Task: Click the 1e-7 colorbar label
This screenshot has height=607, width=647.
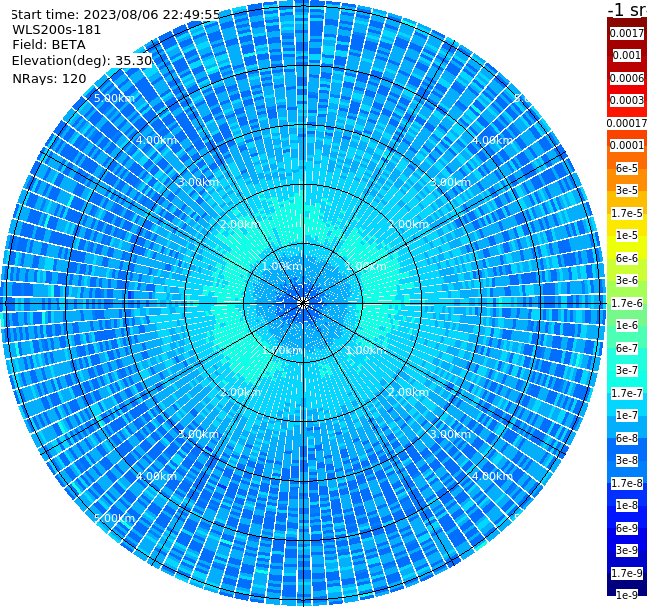Action: (627, 415)
